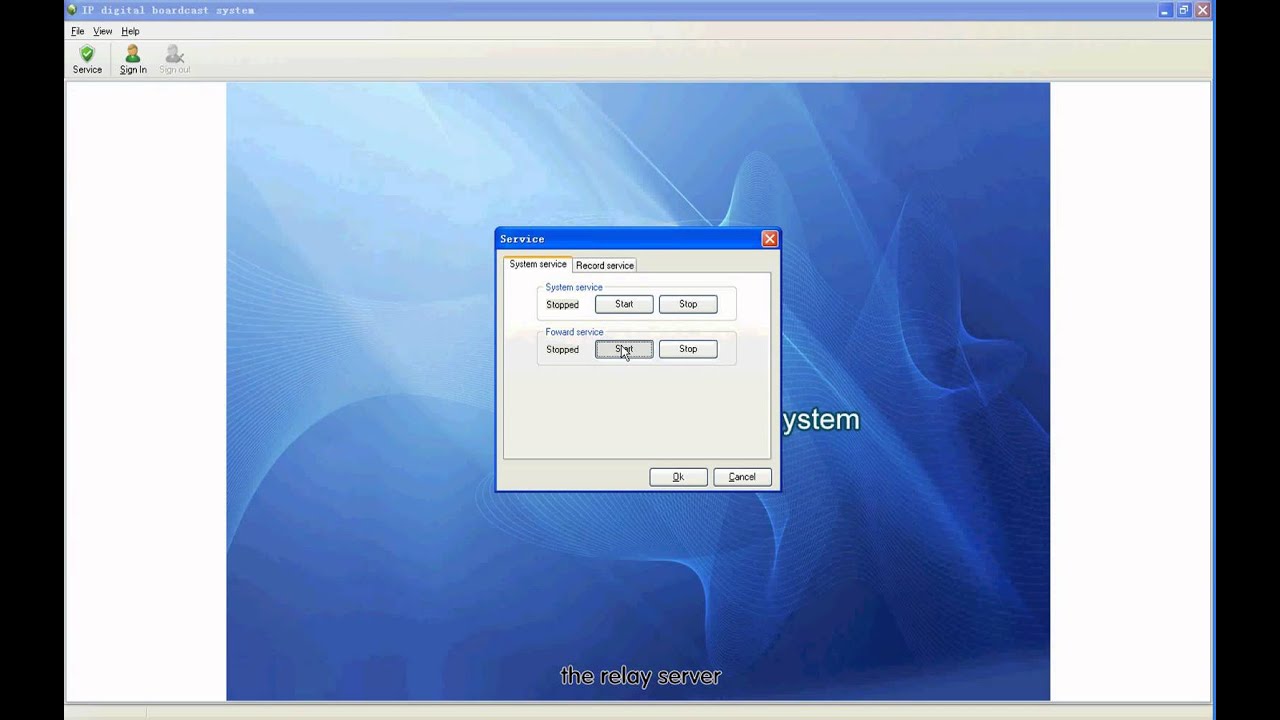Close the Service dialog with X
The height and width of the screenshot is (720, 1280).
click(769, 239)
